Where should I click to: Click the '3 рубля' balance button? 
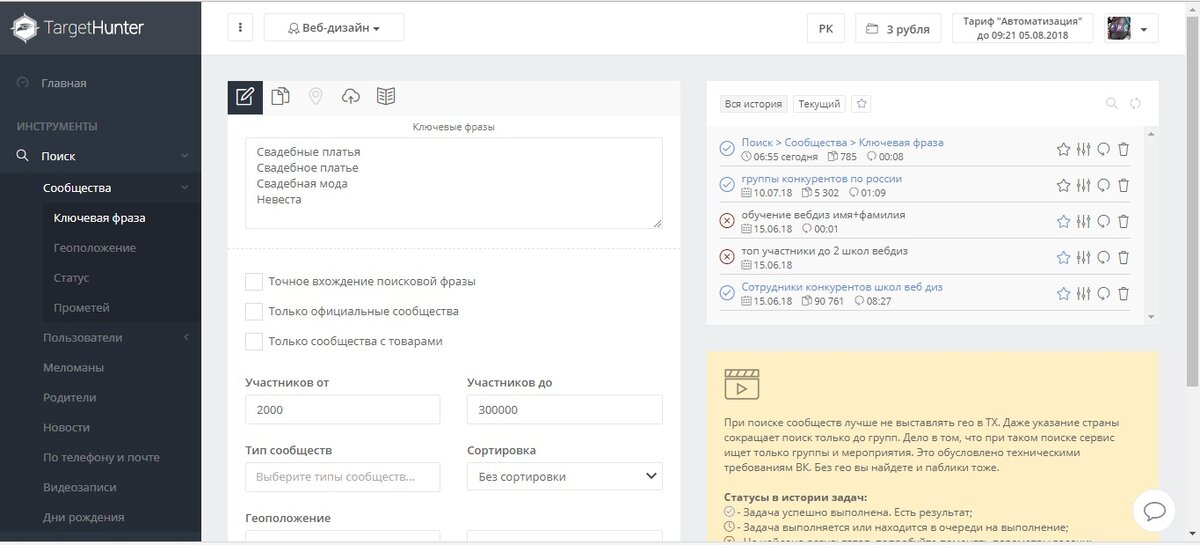pyautogui.click(x=898, y=28)
